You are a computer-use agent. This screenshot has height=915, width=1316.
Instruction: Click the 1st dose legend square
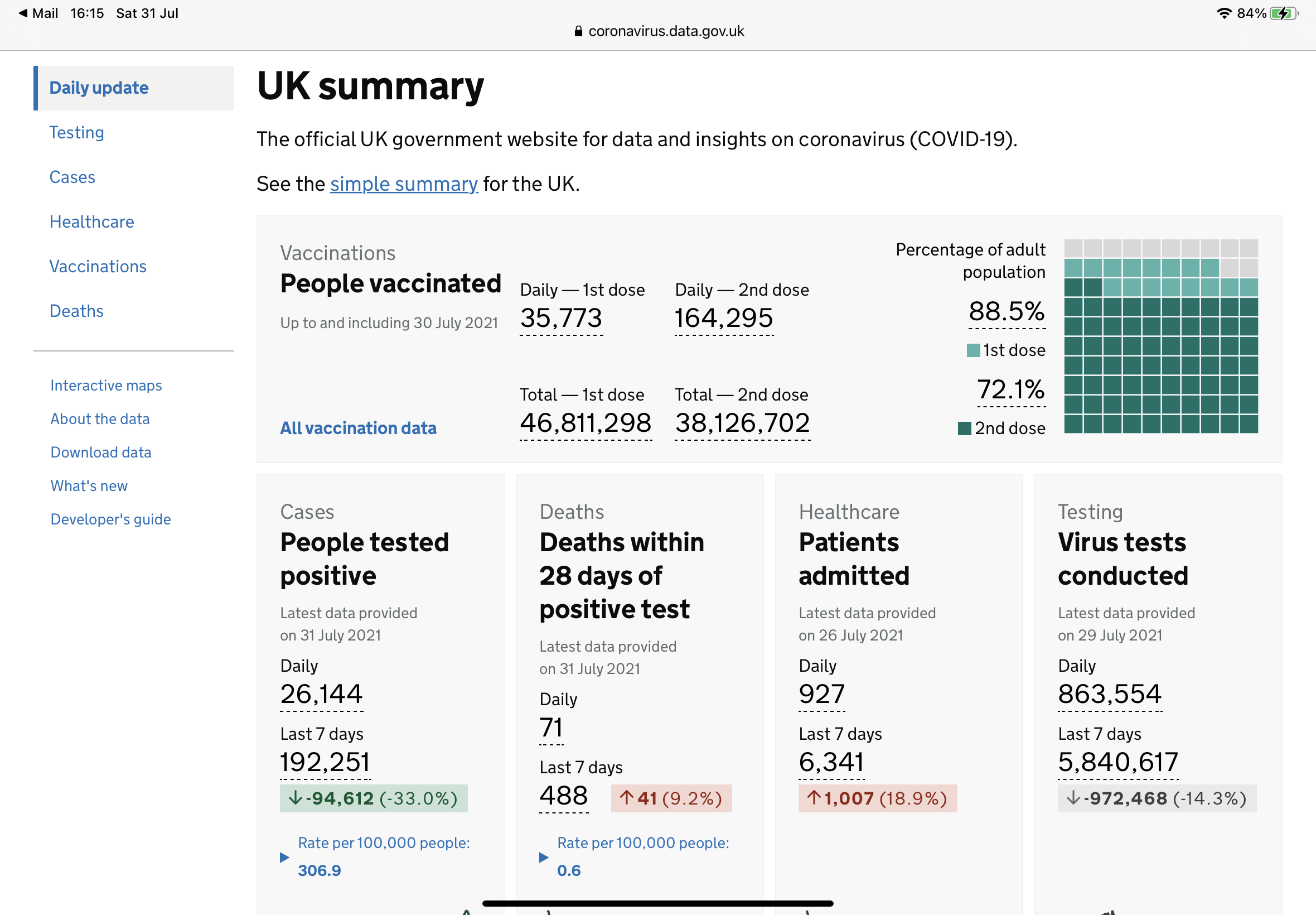click(973, 350)
